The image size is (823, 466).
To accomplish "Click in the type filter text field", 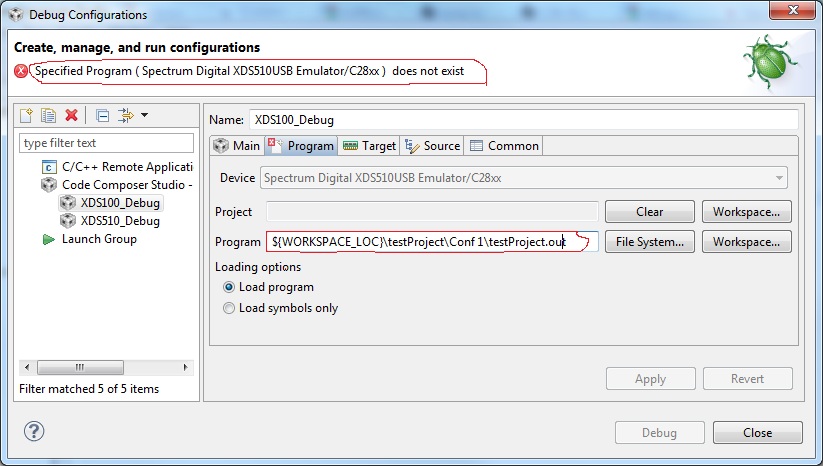I will (107, 143).
